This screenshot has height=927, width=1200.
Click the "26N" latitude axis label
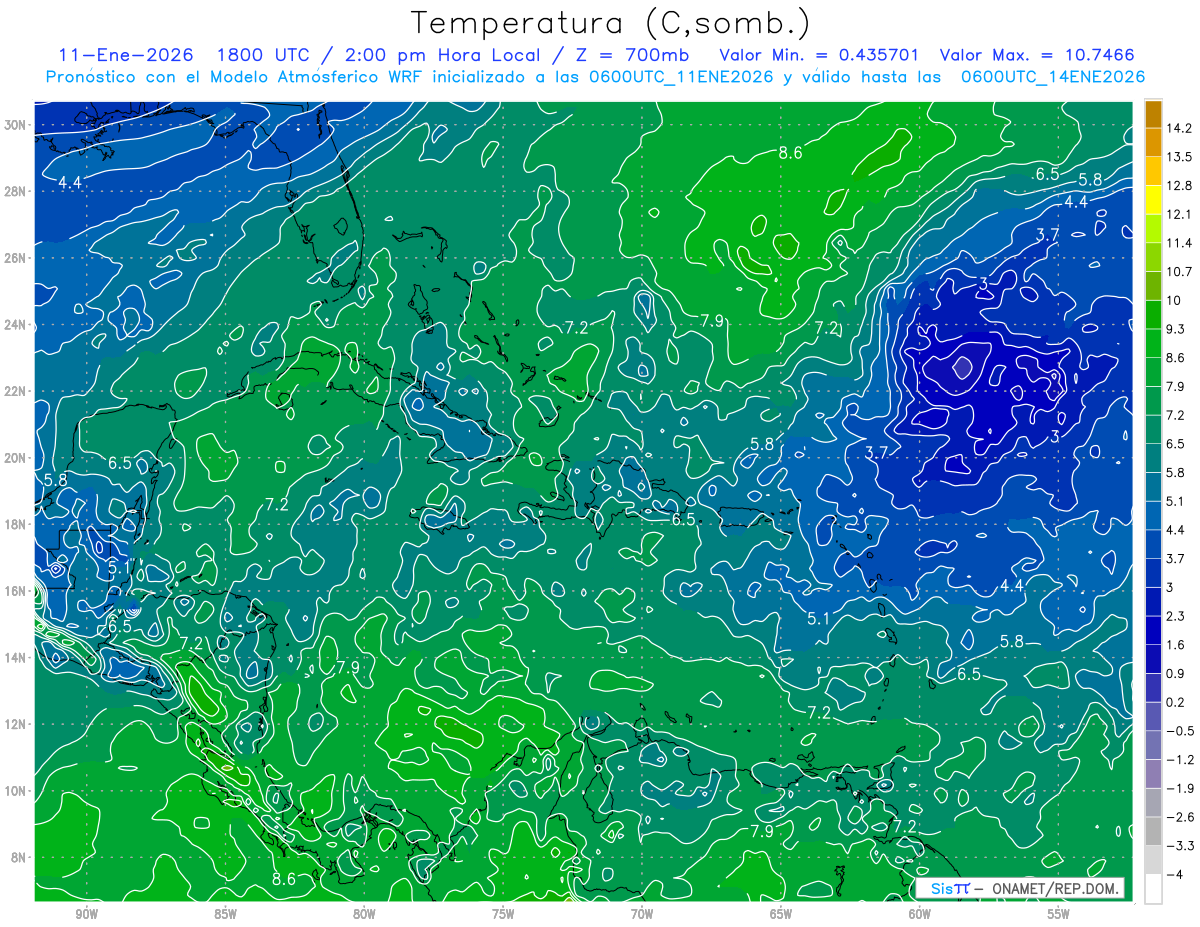(17, 258)
